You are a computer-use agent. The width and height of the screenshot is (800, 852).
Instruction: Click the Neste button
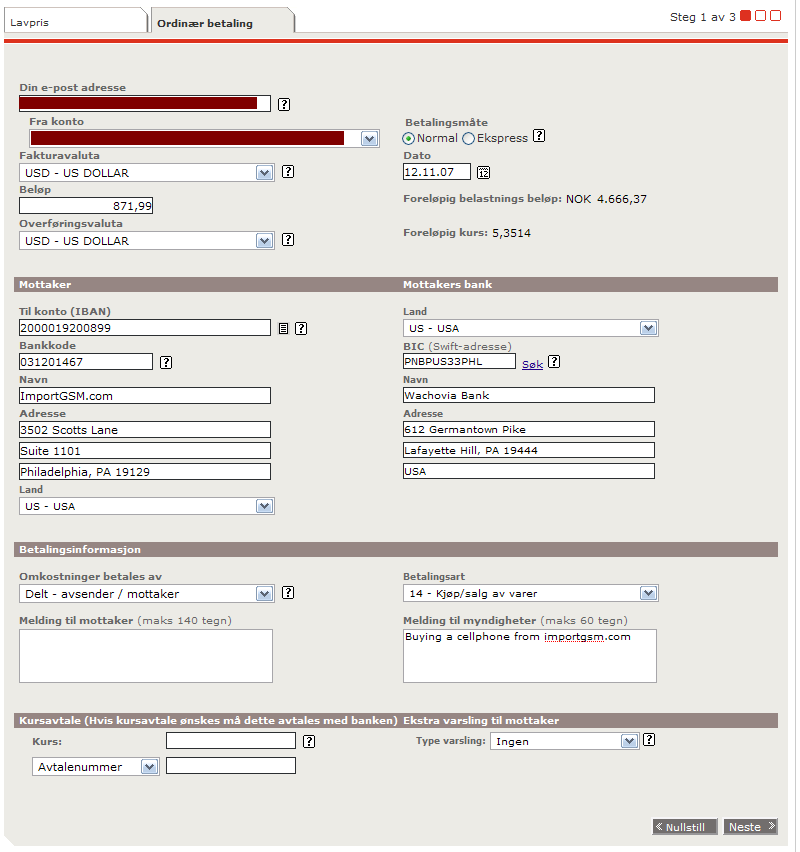(x=751, y=826)
